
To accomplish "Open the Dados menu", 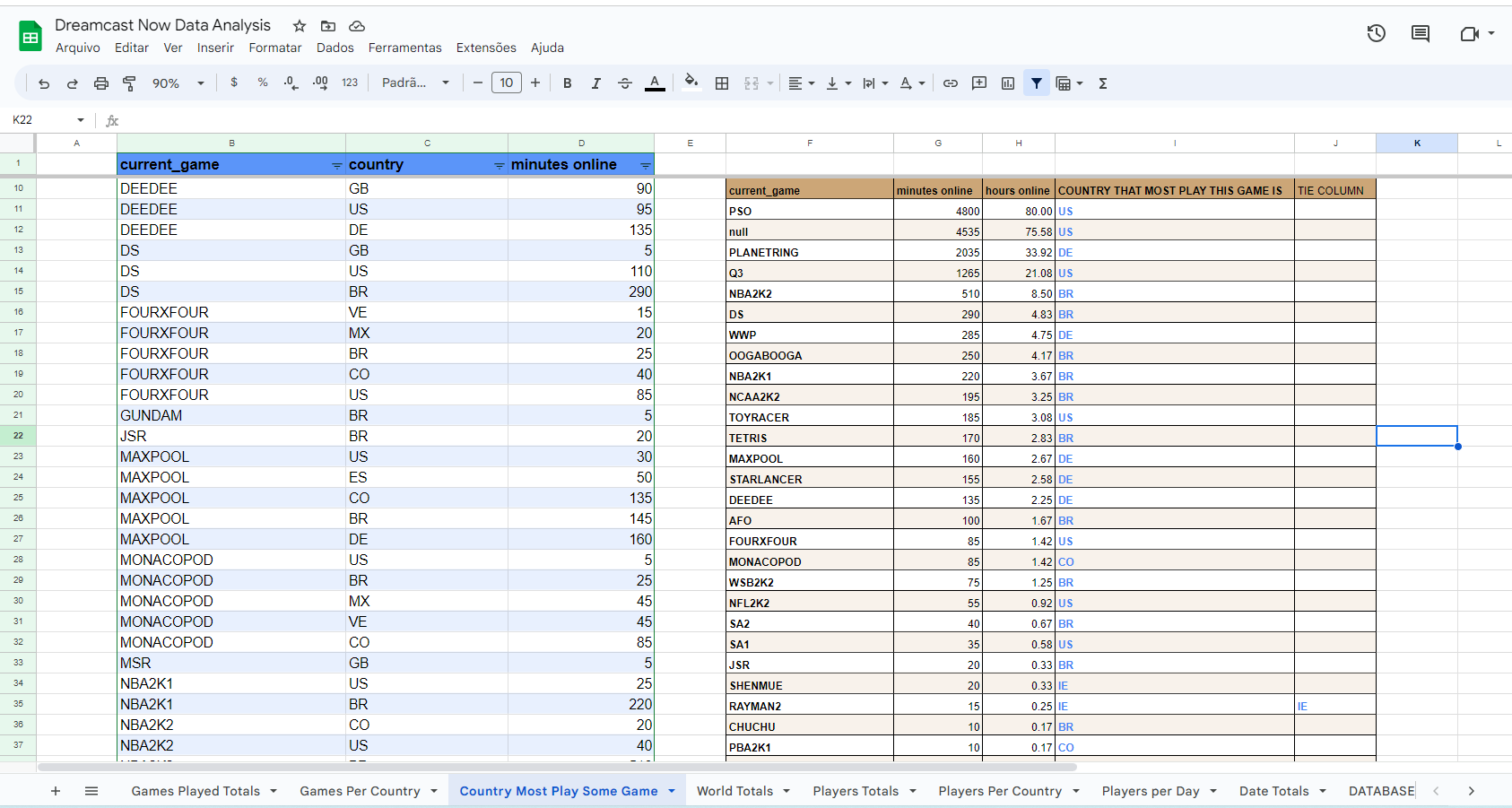I will (335, 48).
